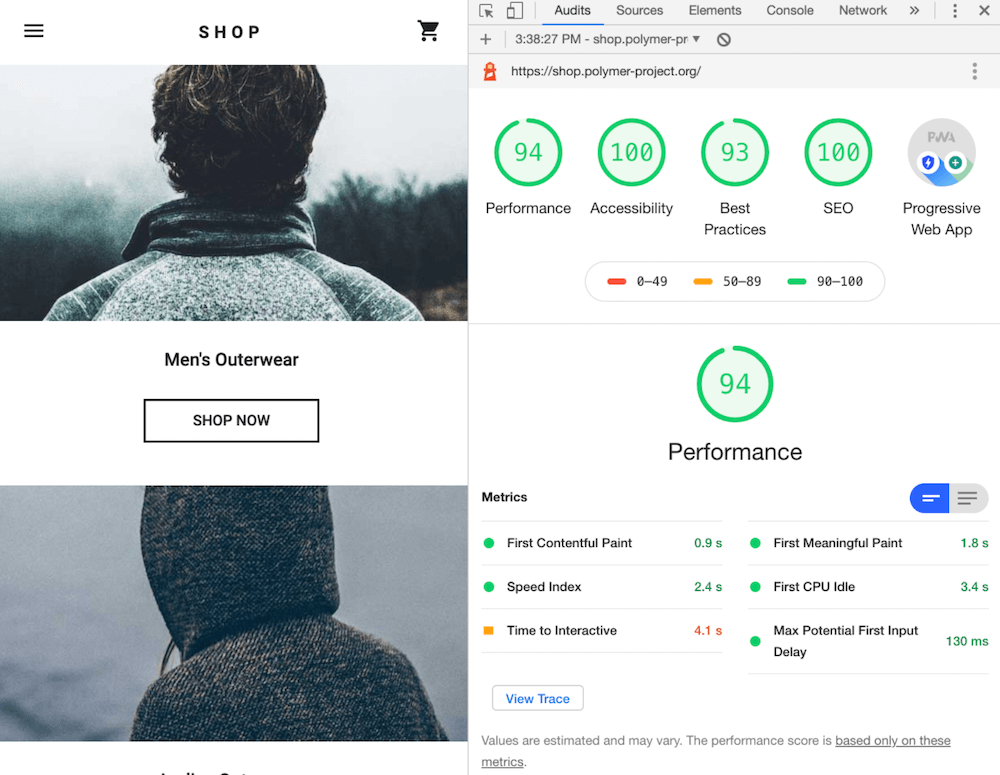
Task: Switch metrics to expanded description view
Action: (968, 498)
